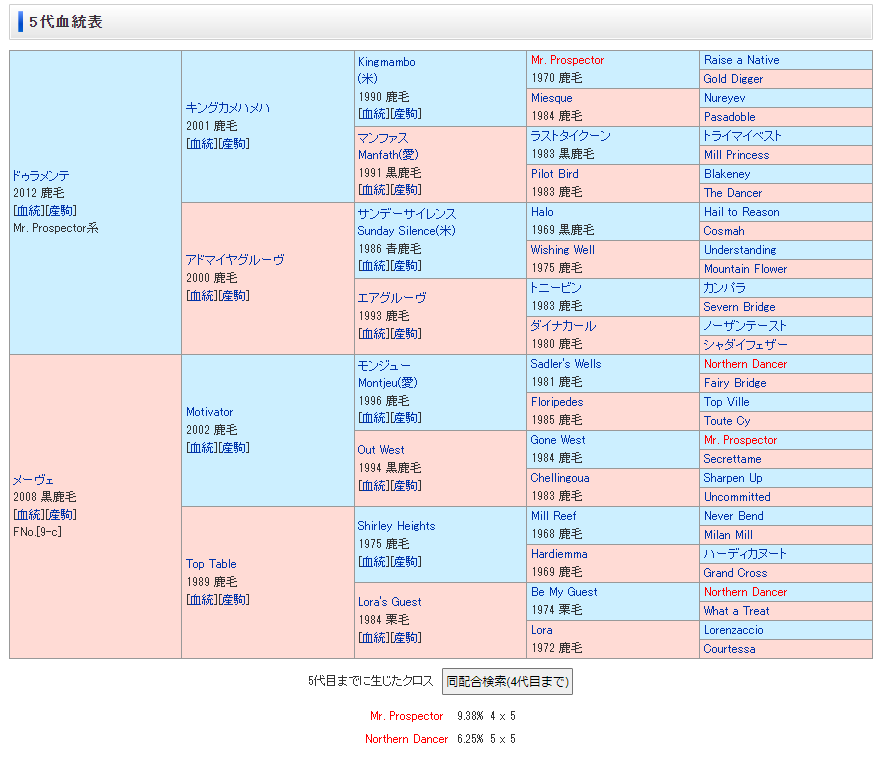
Task: Open the Lora's Guest horse link
Action: coord(389,602)
